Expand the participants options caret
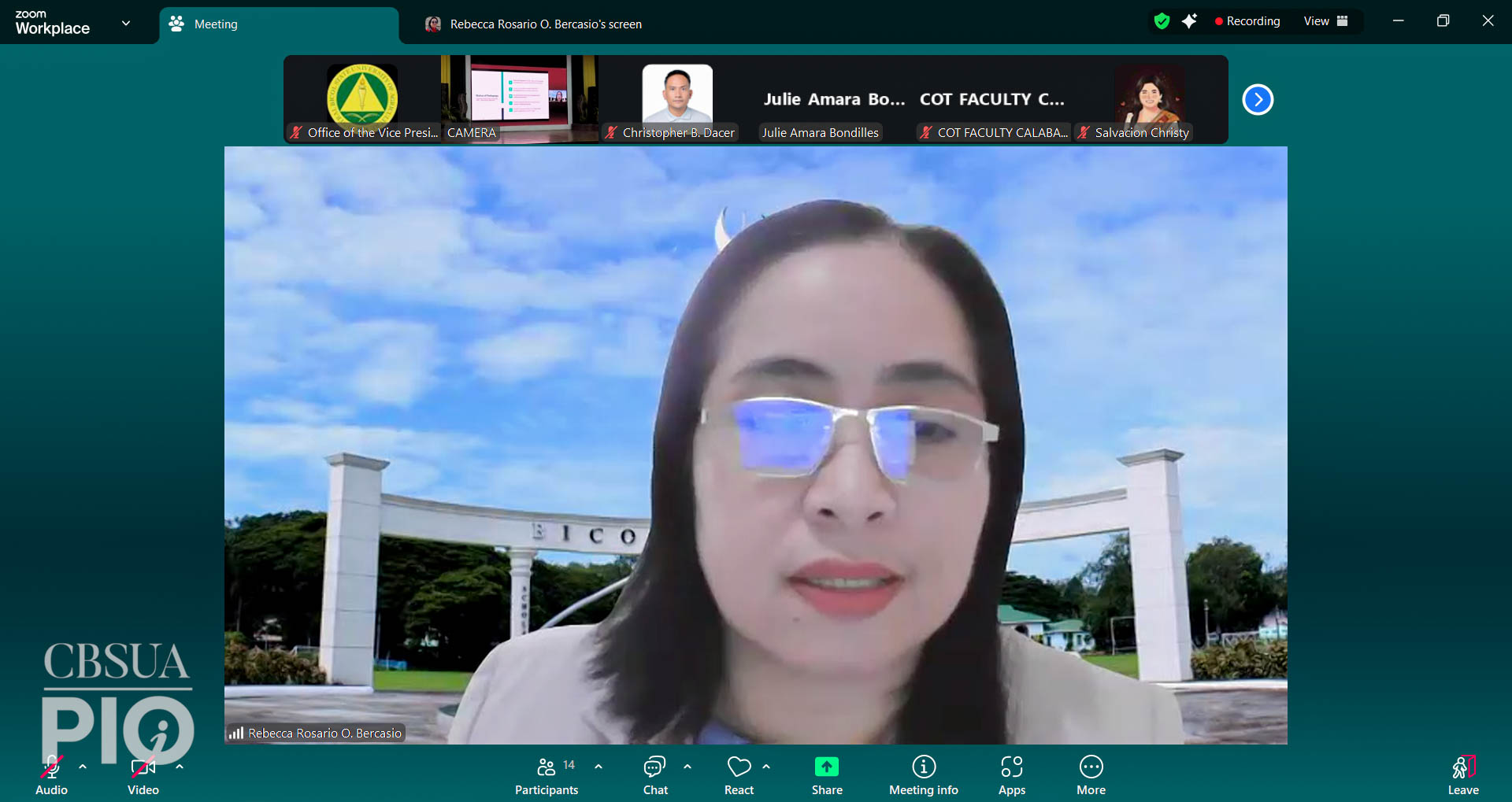 click(x=598, y=766)
